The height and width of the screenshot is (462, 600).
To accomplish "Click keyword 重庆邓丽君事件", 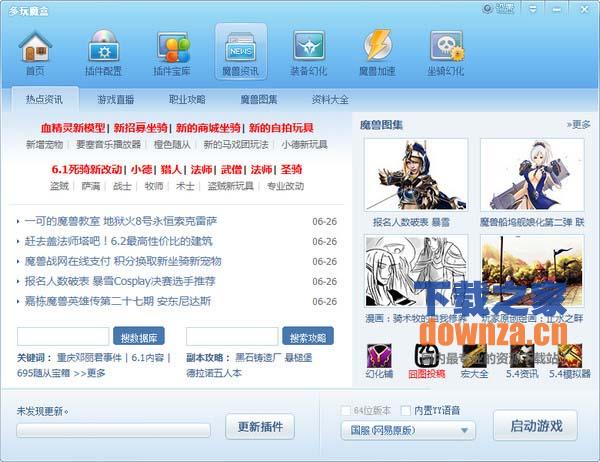I will point(89,358).
